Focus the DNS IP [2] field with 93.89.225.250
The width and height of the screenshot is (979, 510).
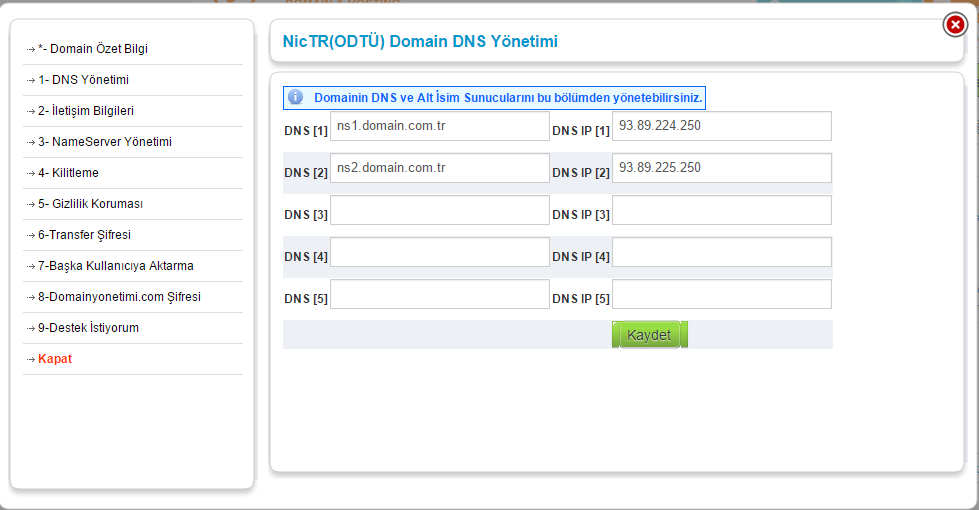pos(722,168)
